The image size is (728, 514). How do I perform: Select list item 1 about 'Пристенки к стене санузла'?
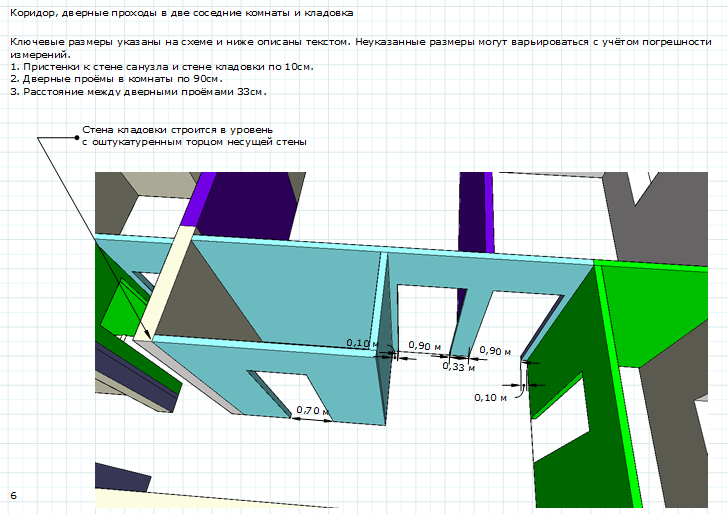click(162, 66)
